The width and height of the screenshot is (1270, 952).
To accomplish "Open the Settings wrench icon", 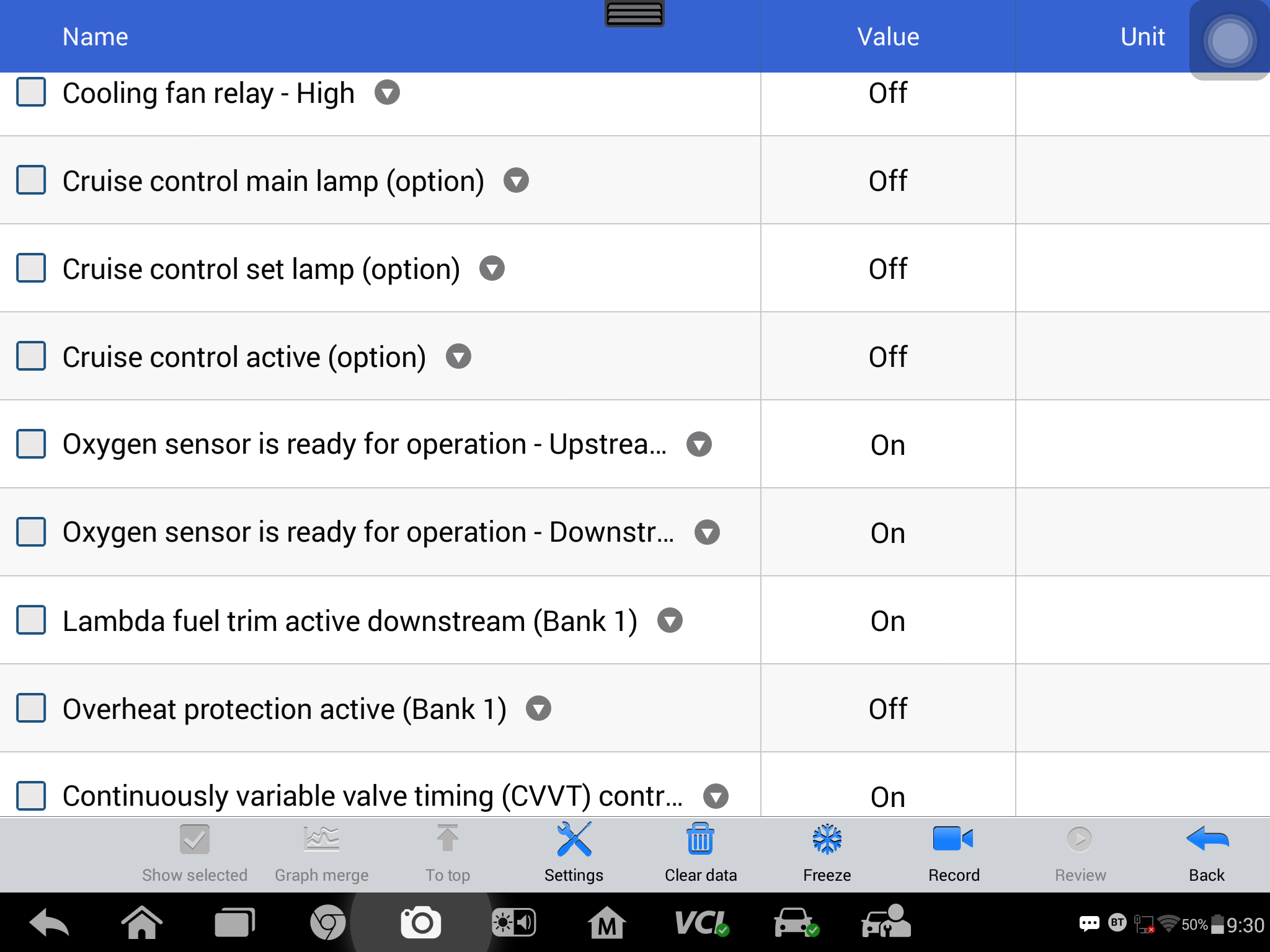I will (x=574, y=839).
